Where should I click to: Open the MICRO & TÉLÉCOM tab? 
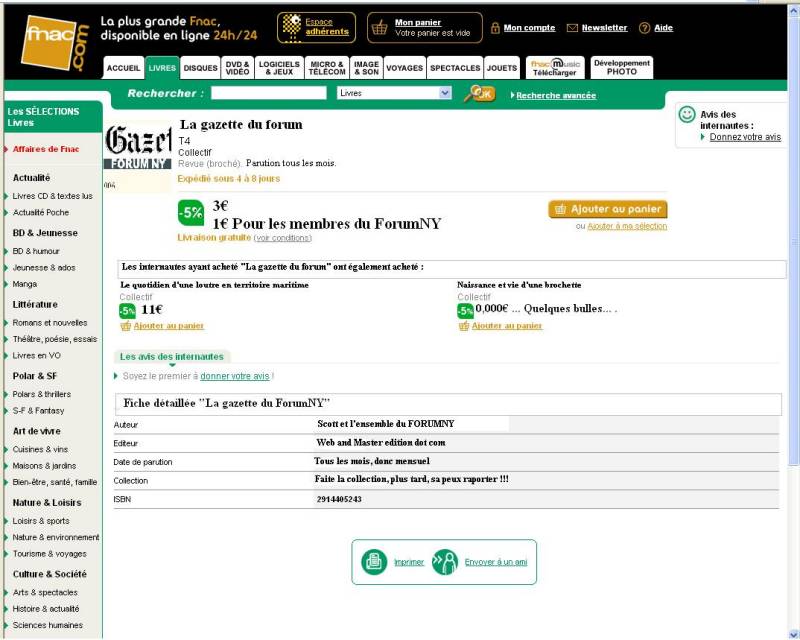pos(327,68)
